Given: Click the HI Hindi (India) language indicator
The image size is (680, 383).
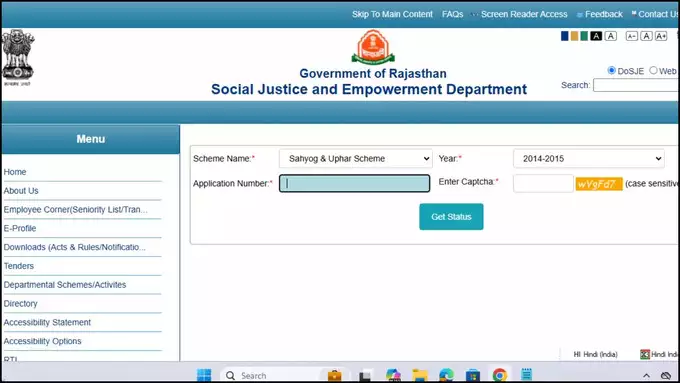Looking at the screenshot, I should pyautogui.click(x=595, y=354).
